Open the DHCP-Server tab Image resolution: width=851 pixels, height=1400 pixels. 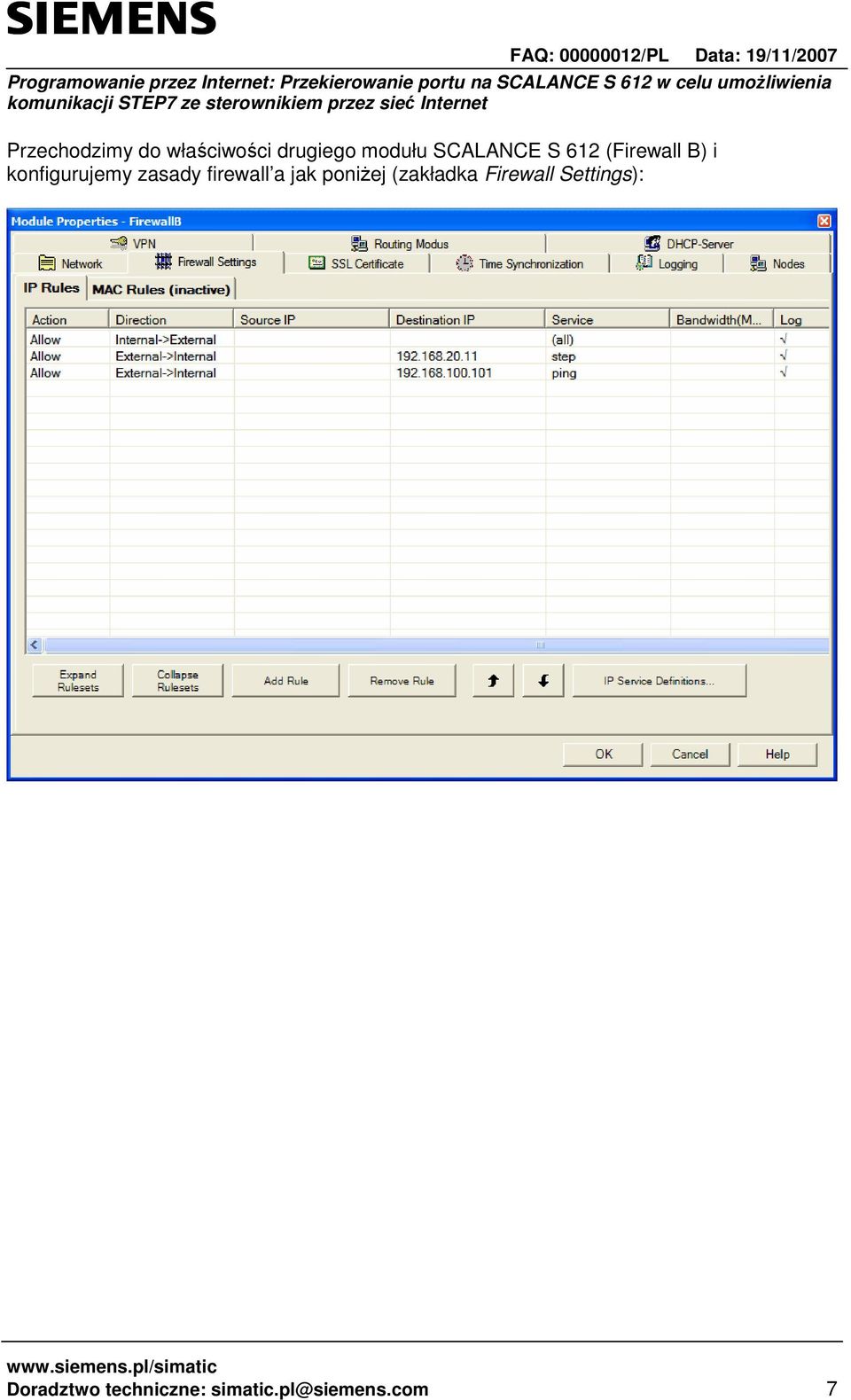pos(689,243)
